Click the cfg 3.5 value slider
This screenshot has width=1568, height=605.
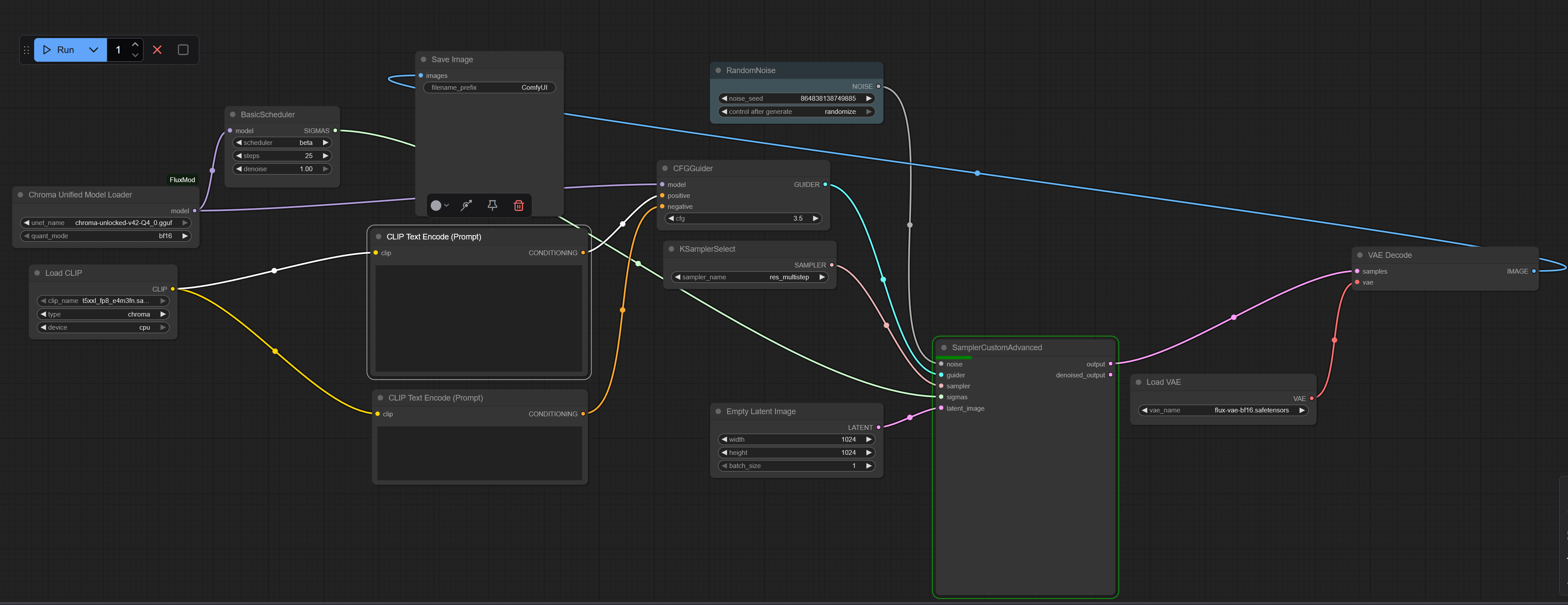point(743,218)
